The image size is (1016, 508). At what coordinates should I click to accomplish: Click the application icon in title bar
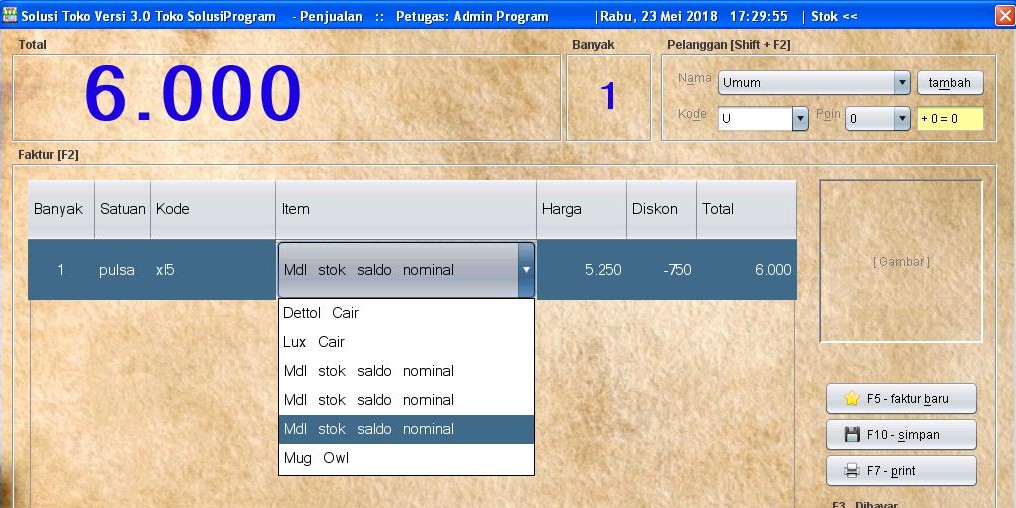coord(10,16)
